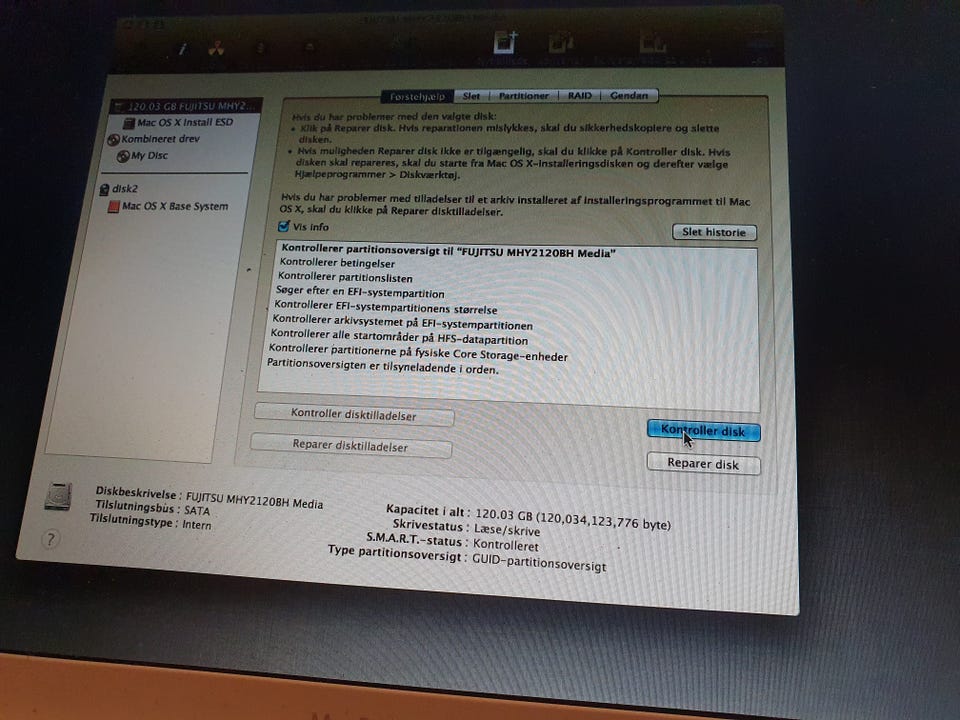Click the Slet historie button
Viewport: 960px width, 720px height.
[714, 232]
